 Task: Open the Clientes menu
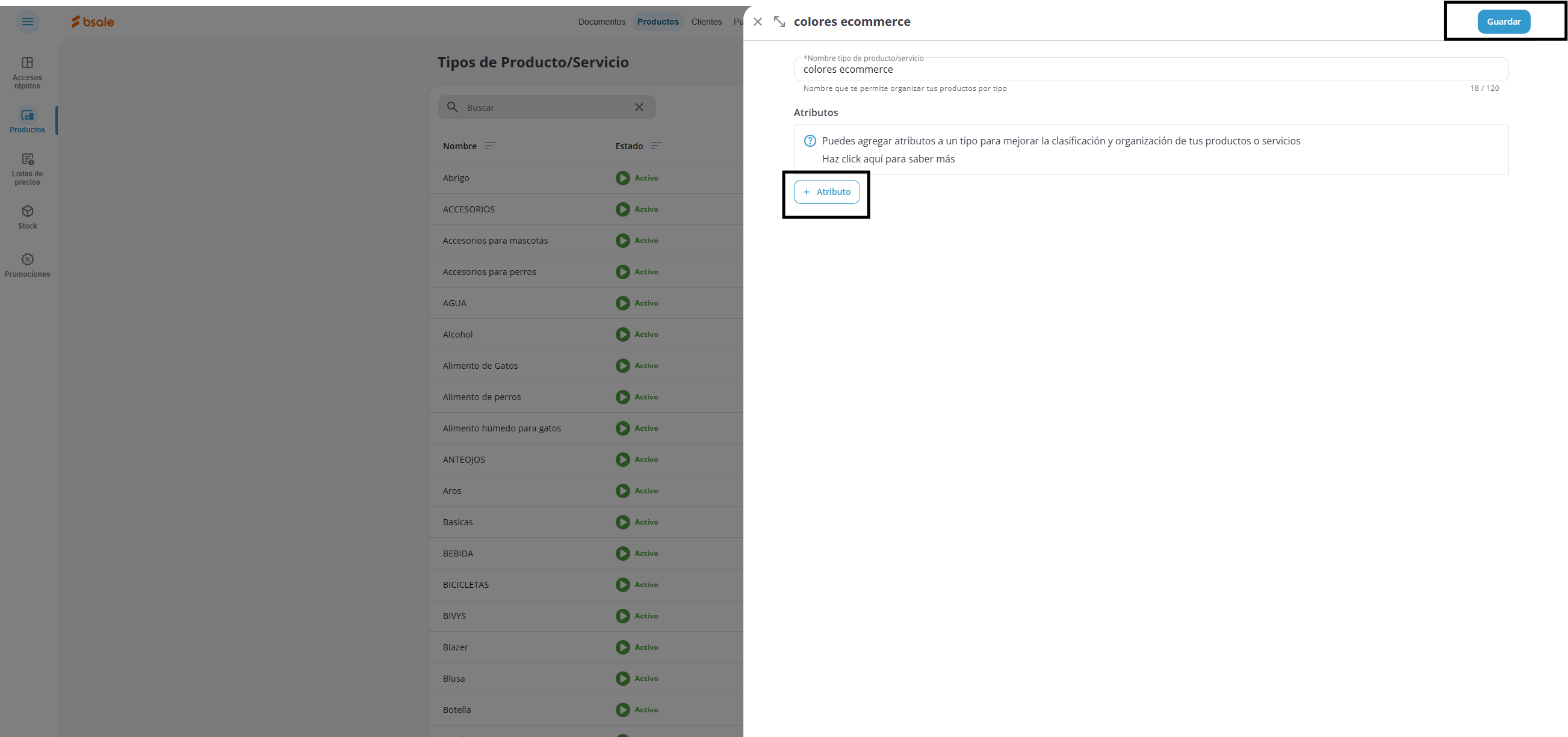point(706,22)
